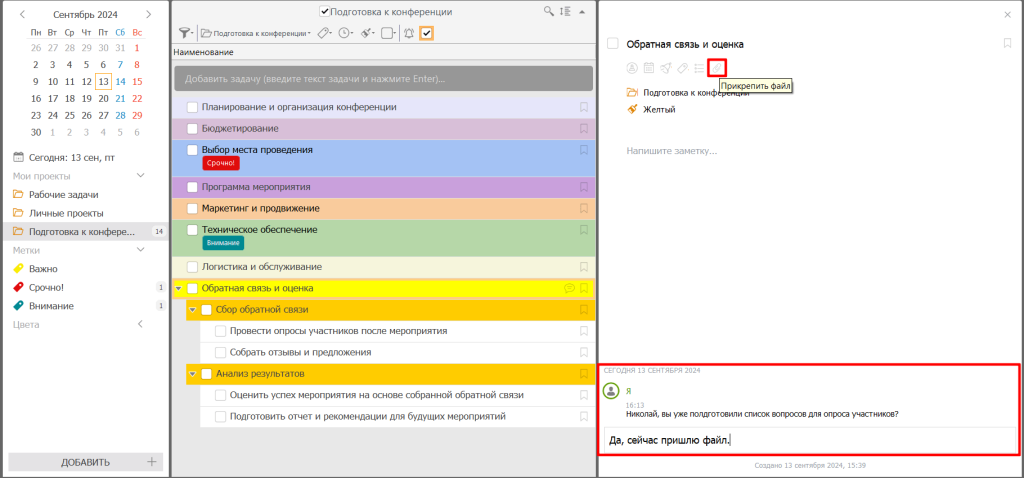
Task: Click the reminder bell icon in toolbar
Action: tap(408, 33)
